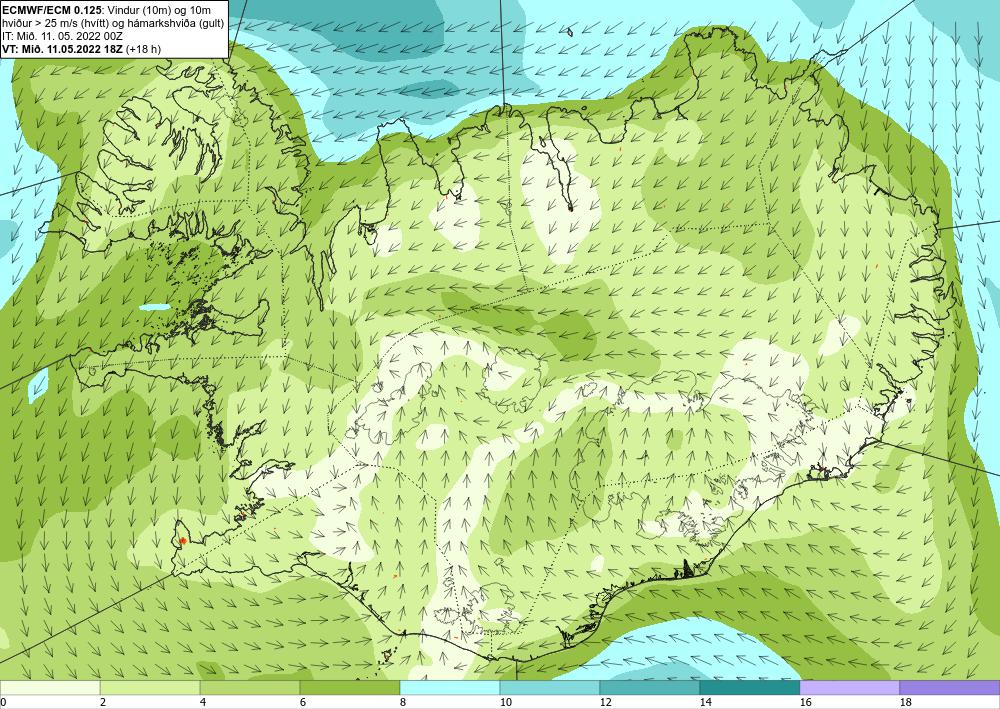The width and height of the screenshot is (1000, 709).
Task: Choose the dark teal 14–16 m/s legend swatch
Action: tap(750, 687)
